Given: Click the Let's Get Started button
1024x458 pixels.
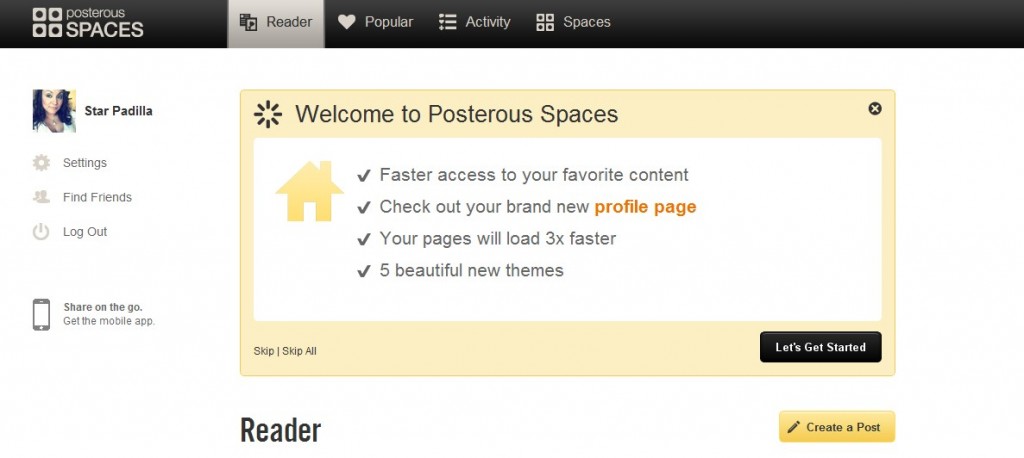Looking at the screenshot, I should [820, 347].
